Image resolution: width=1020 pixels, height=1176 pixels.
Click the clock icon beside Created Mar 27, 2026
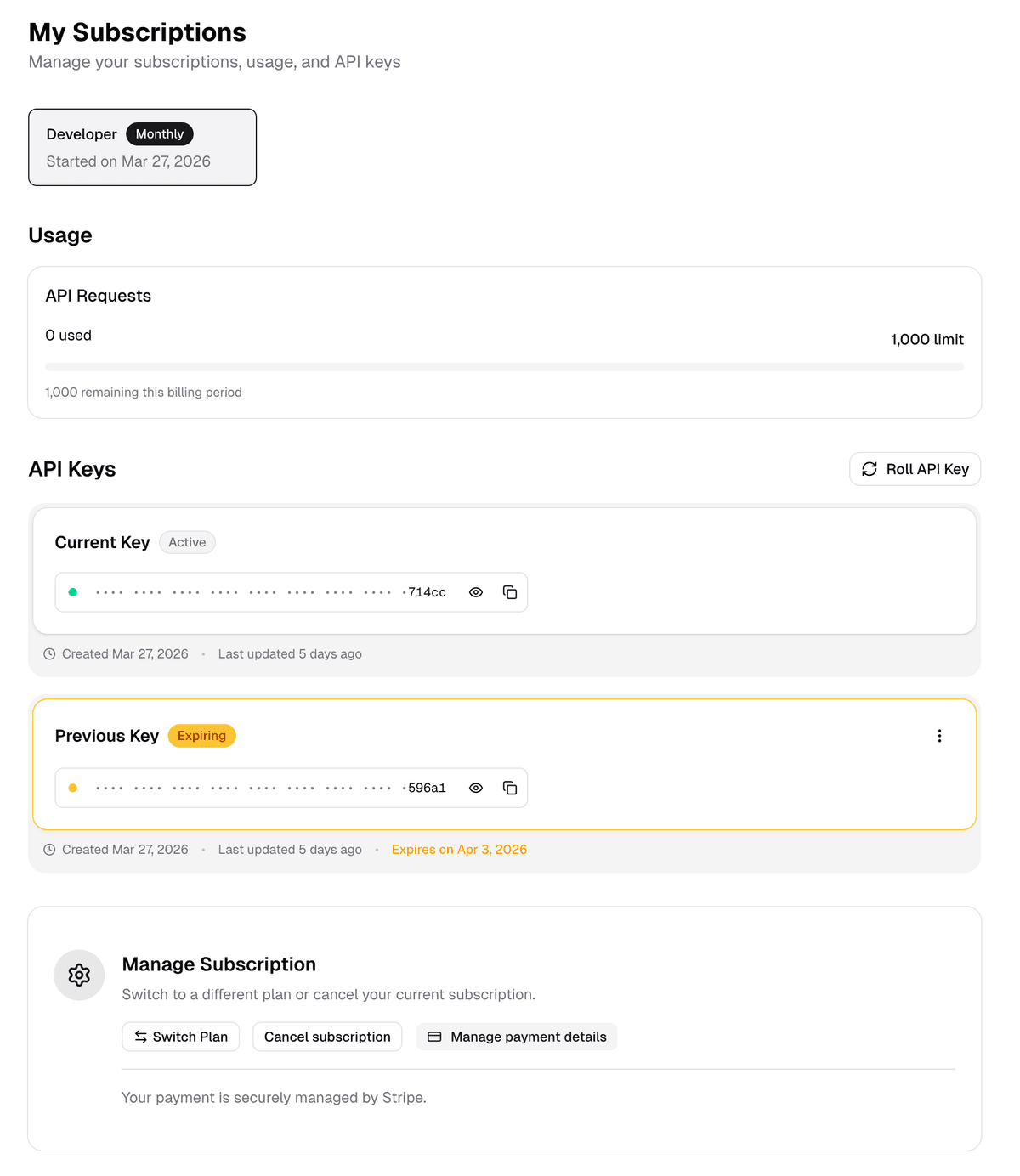(x=49, y=653)
